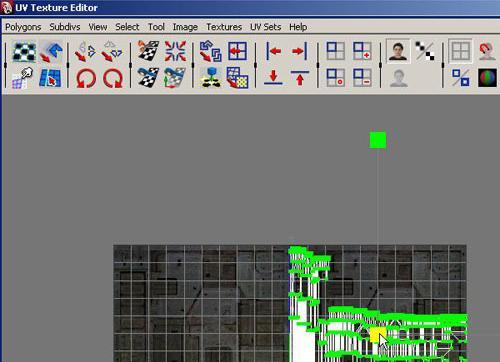Click the Flip UVs horizontally icon
500x362 pixels.
coord(86,51)
